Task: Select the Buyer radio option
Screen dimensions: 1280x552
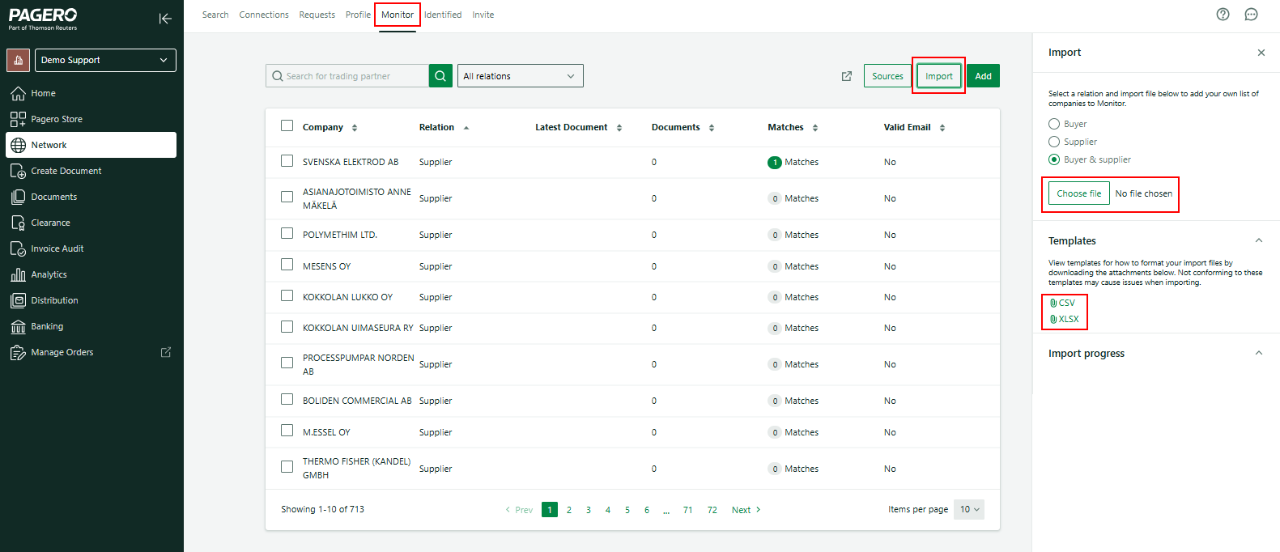Action: pyautogui.click(x=1054, y=125)
